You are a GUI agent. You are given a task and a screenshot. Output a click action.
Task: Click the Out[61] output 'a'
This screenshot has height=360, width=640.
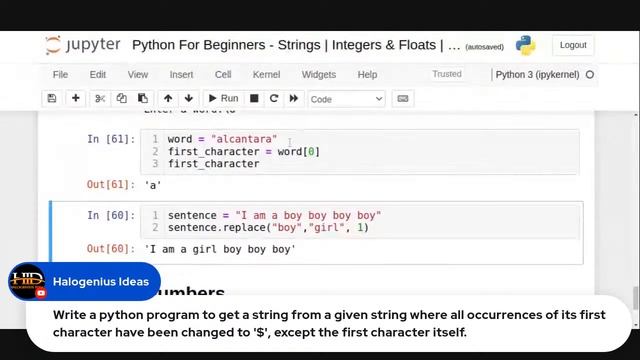coord(153,185)
